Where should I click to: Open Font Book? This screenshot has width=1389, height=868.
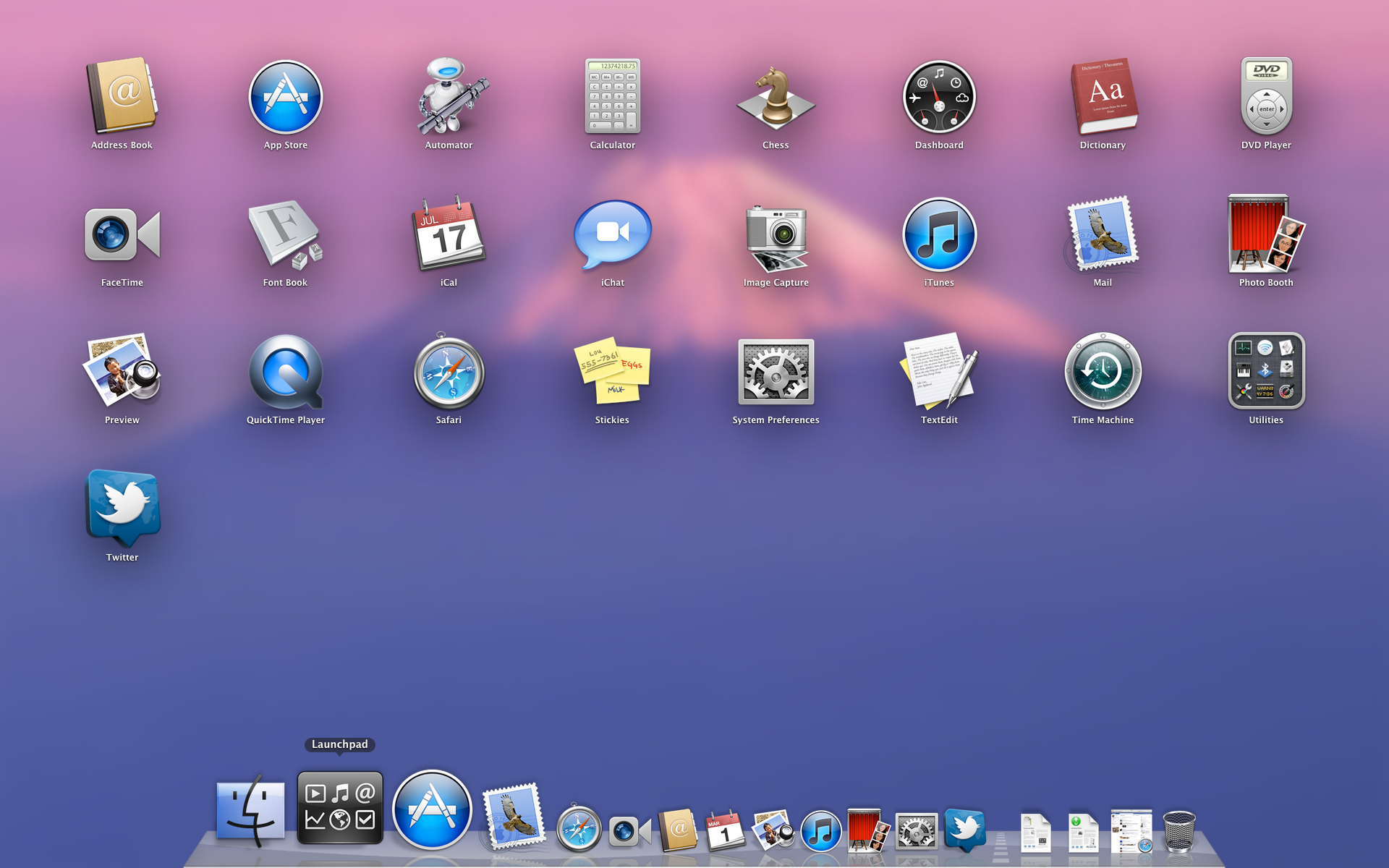tap(286, 234)
